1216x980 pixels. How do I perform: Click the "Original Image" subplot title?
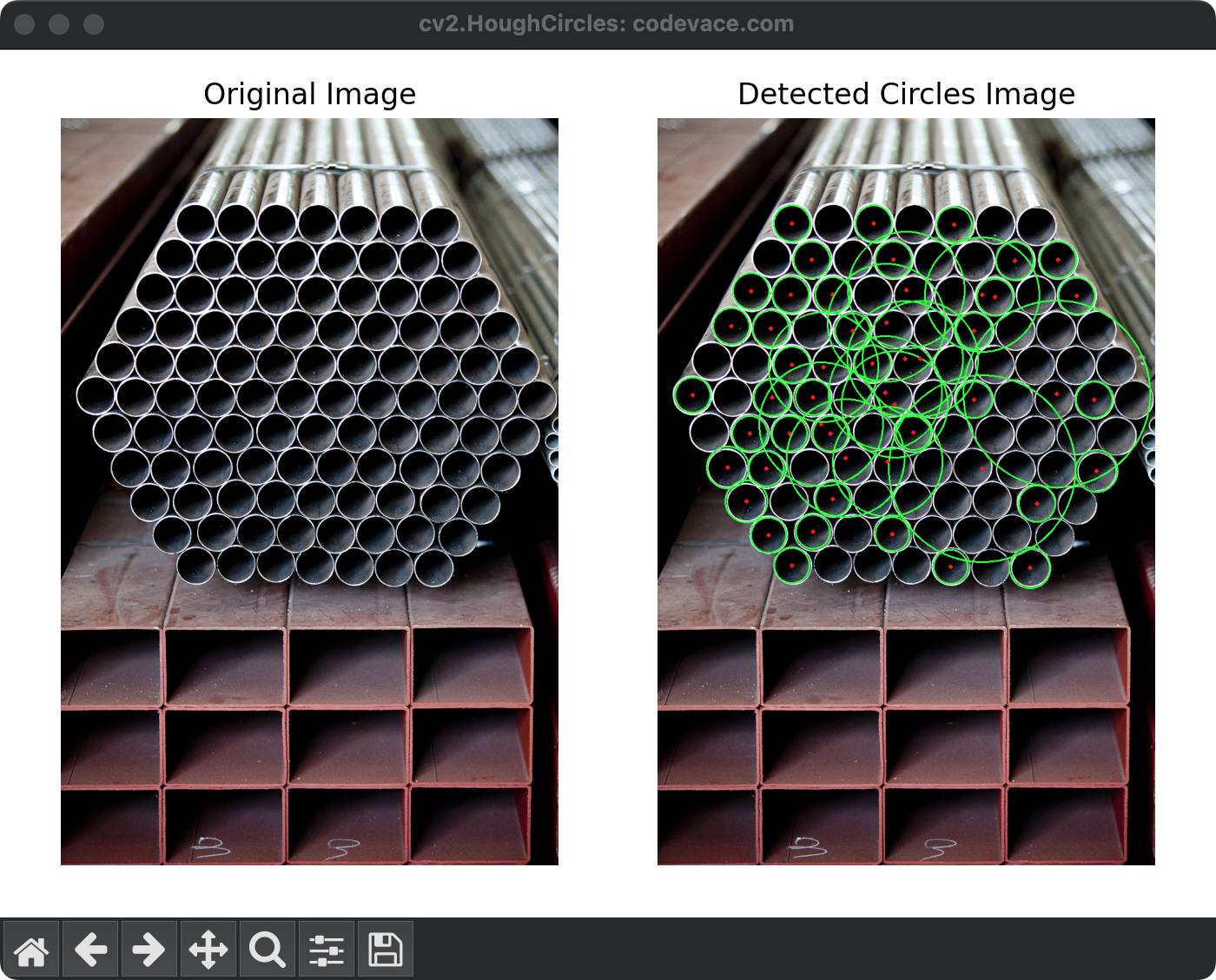[309, 94]
